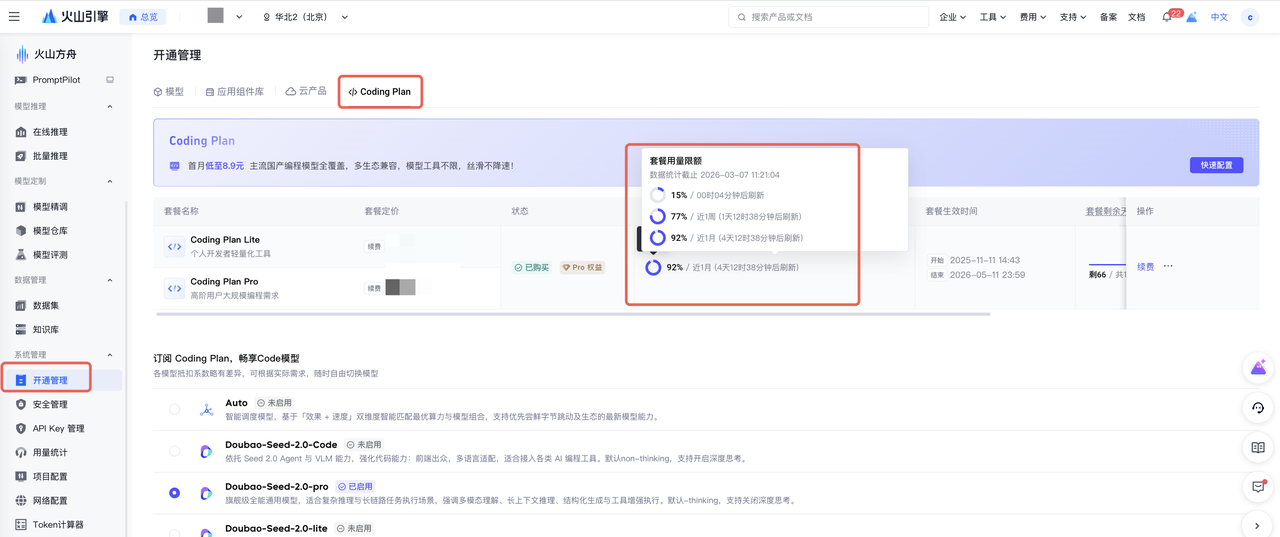This screenshot has width=1280, height=537.
Task: Switch to the 模型 tab
Action: [x=168, y=91]
